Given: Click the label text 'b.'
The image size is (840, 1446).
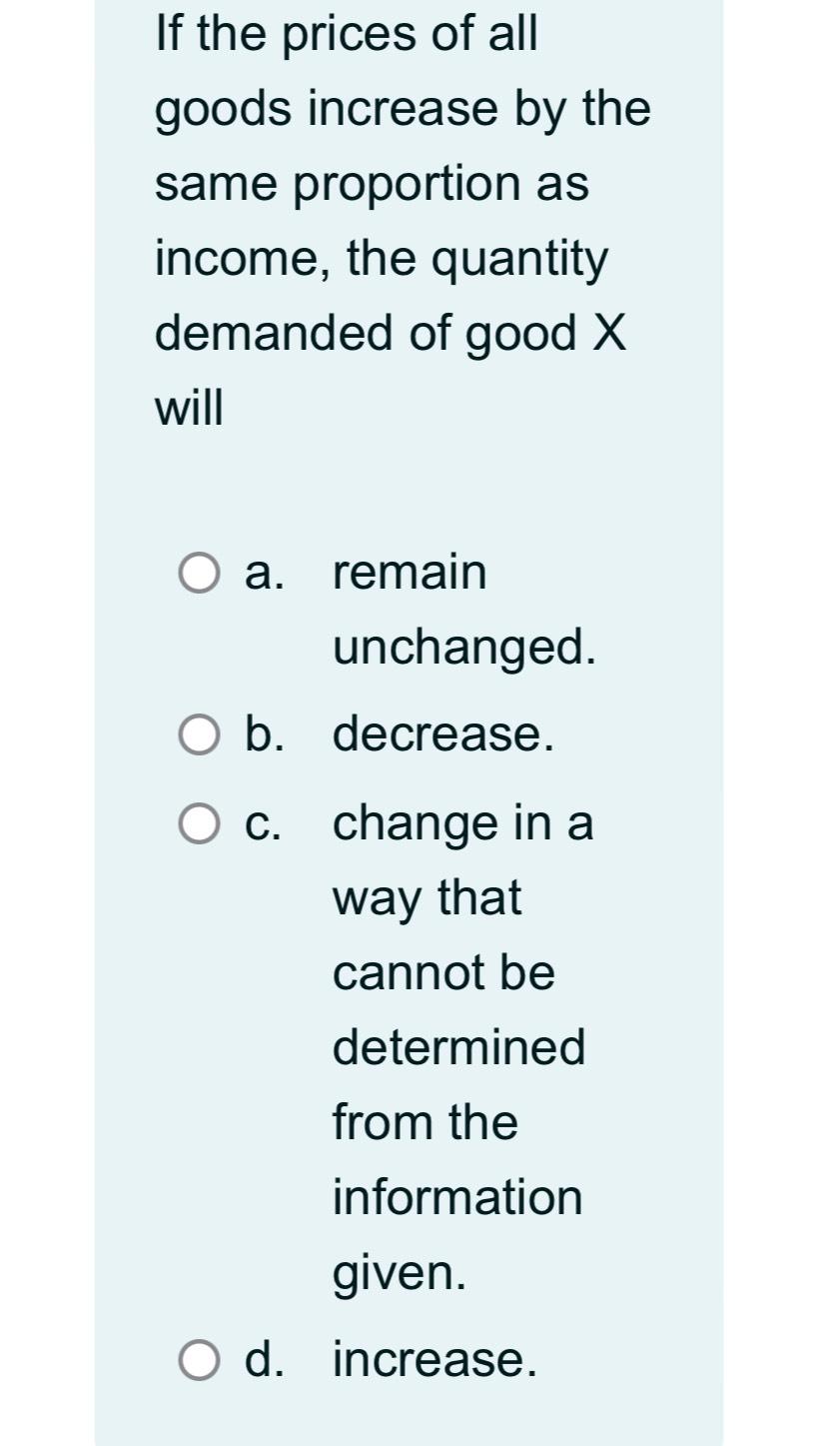Looking at the screenshot, I should [262, 736].
